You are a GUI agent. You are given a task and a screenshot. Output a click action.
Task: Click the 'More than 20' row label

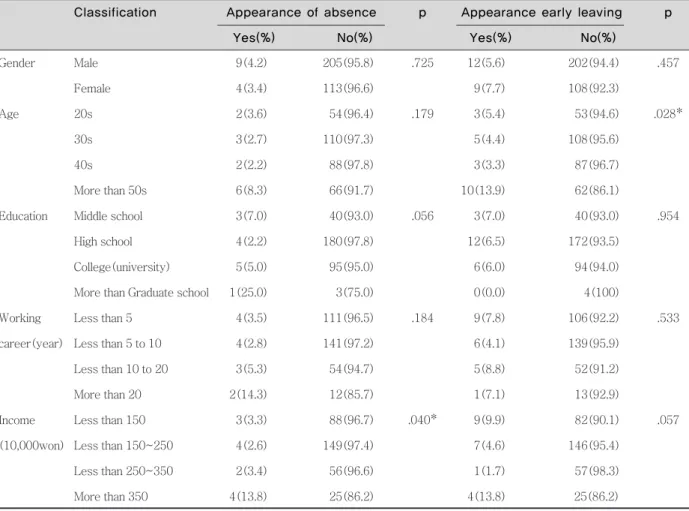[108, 394]
